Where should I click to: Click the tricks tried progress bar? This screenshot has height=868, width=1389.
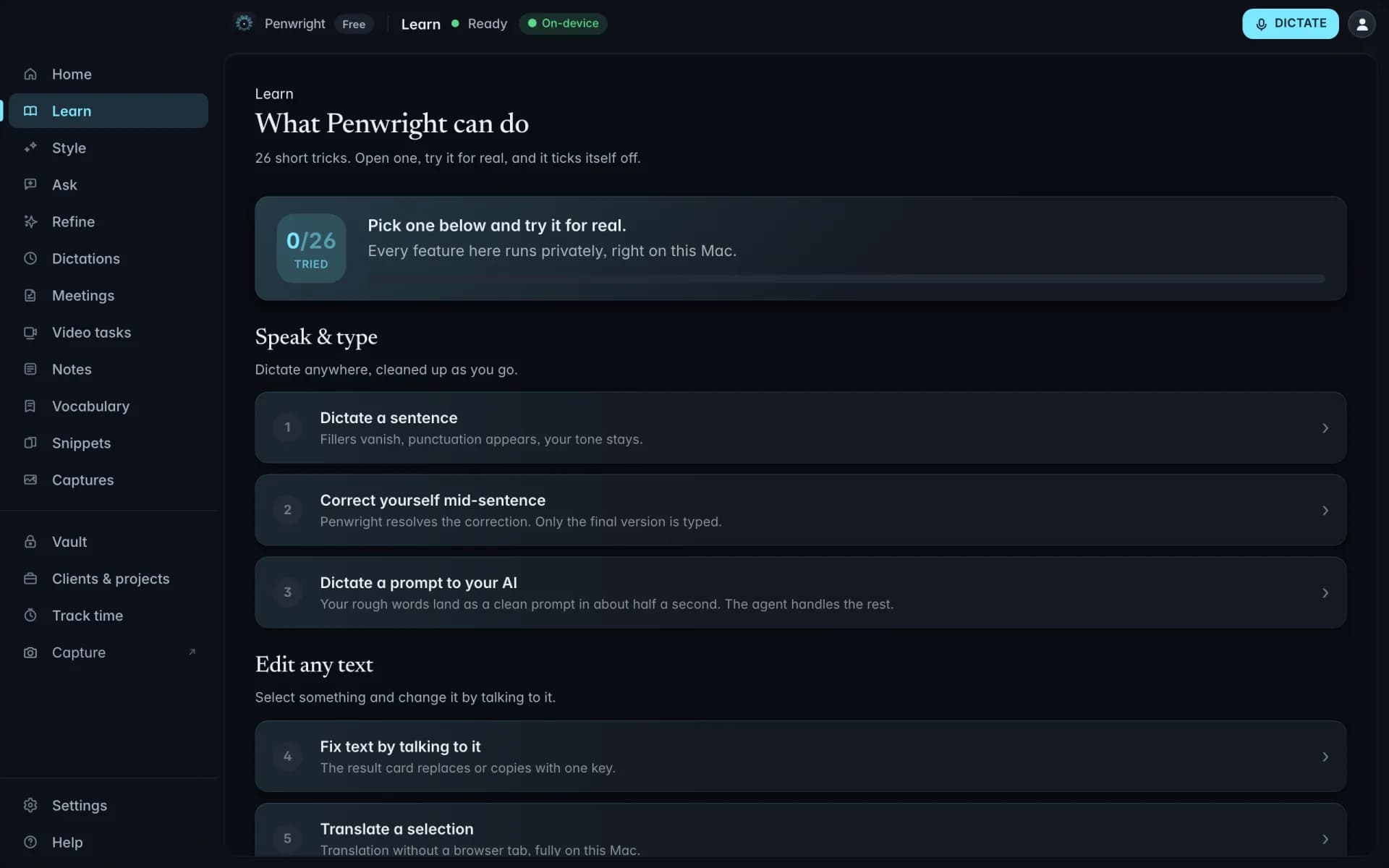point(846,278)
